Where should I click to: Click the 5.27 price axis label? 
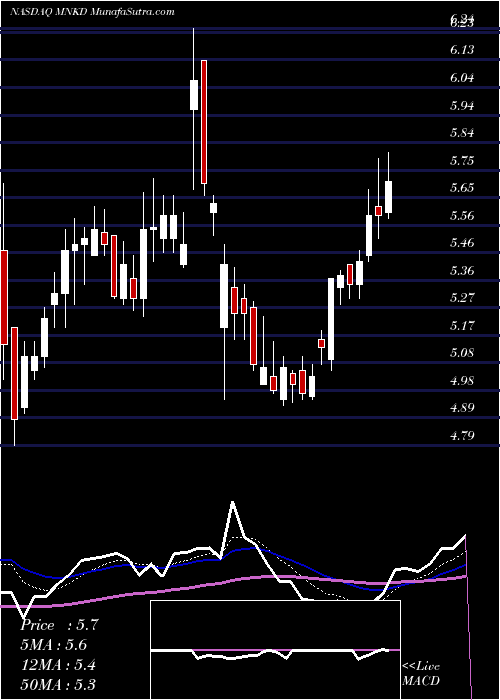point(462,298)
